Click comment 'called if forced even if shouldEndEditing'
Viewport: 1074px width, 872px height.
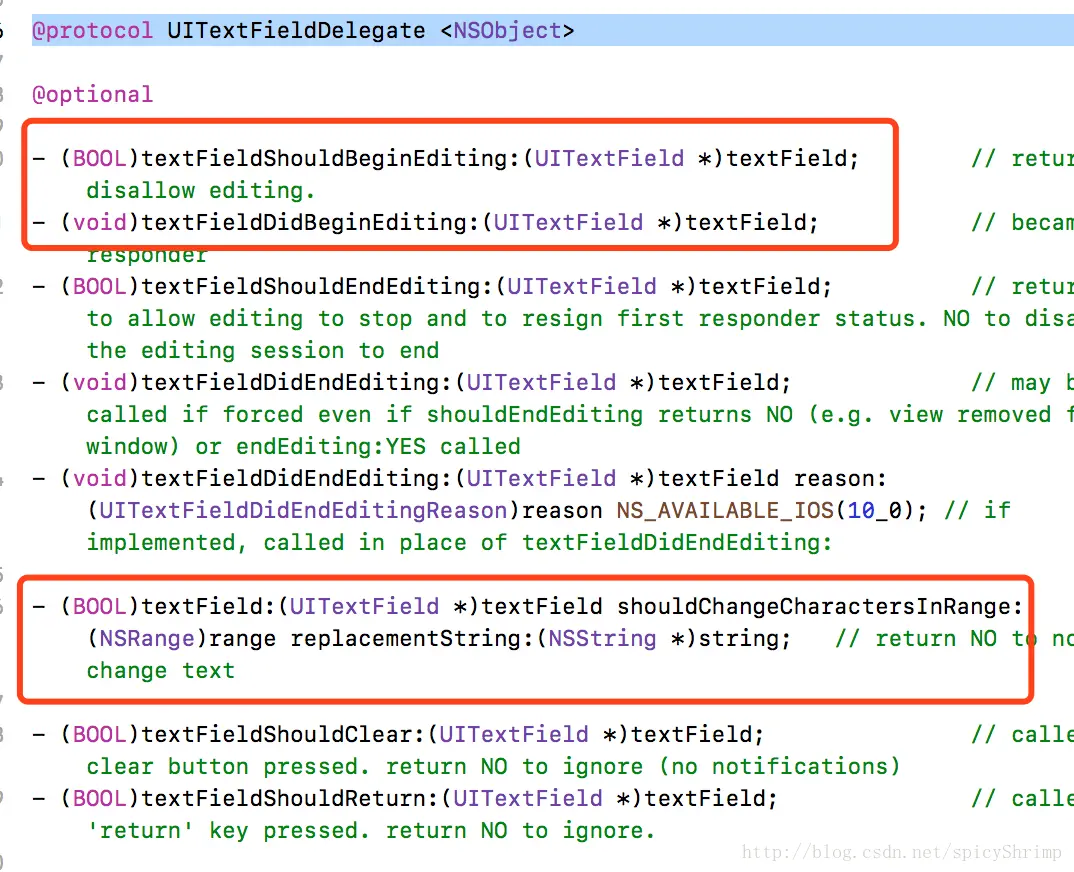pos(364,414)
